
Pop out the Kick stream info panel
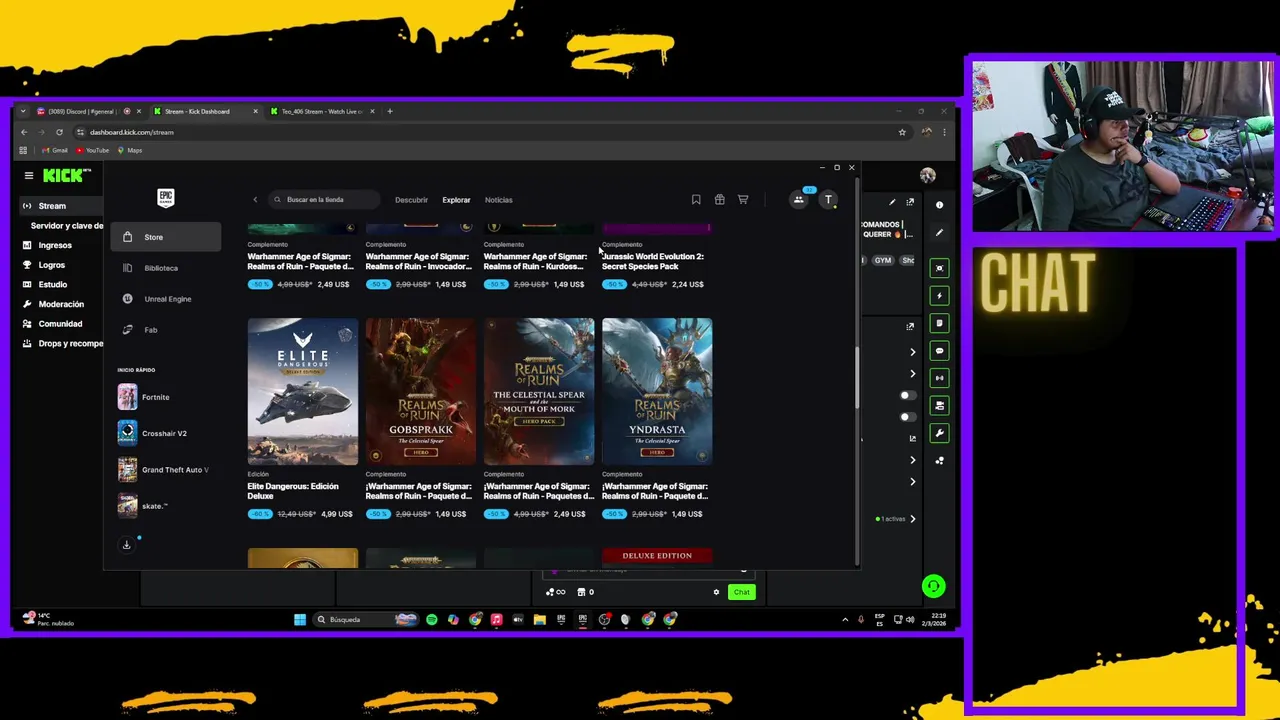point(910,202)
